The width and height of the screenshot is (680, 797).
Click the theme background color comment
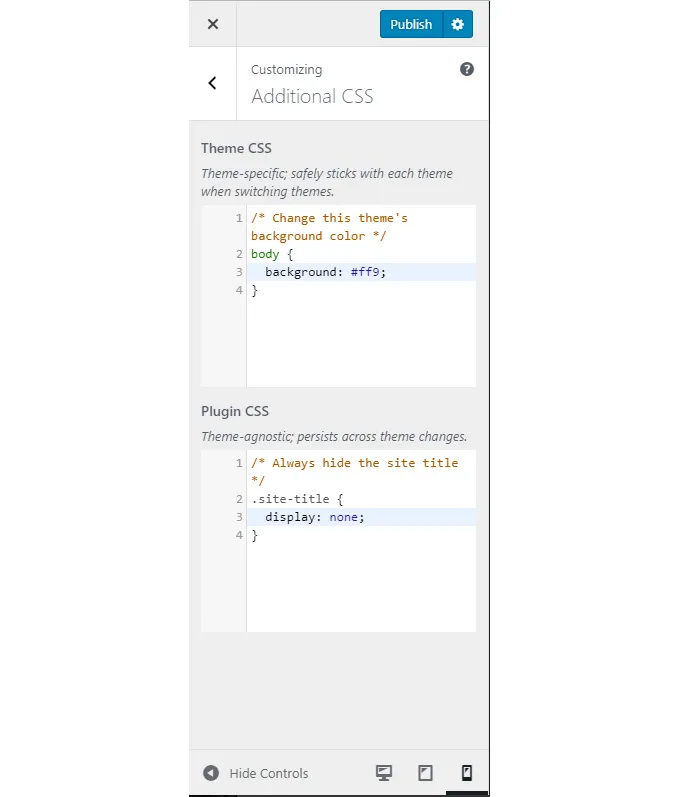pyautogui.click(x=329, y=218)
